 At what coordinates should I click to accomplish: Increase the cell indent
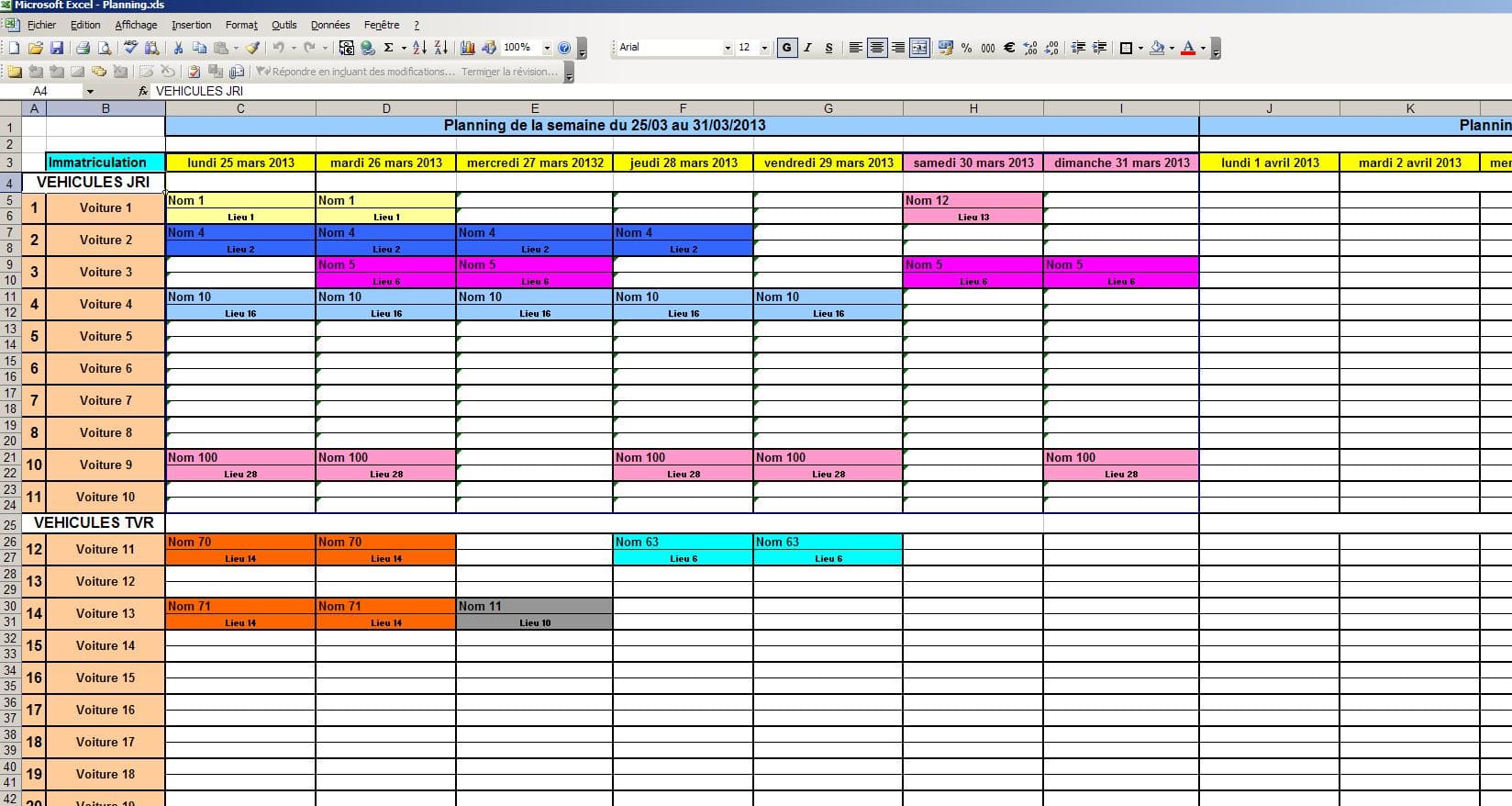[x=1099, y=48]
